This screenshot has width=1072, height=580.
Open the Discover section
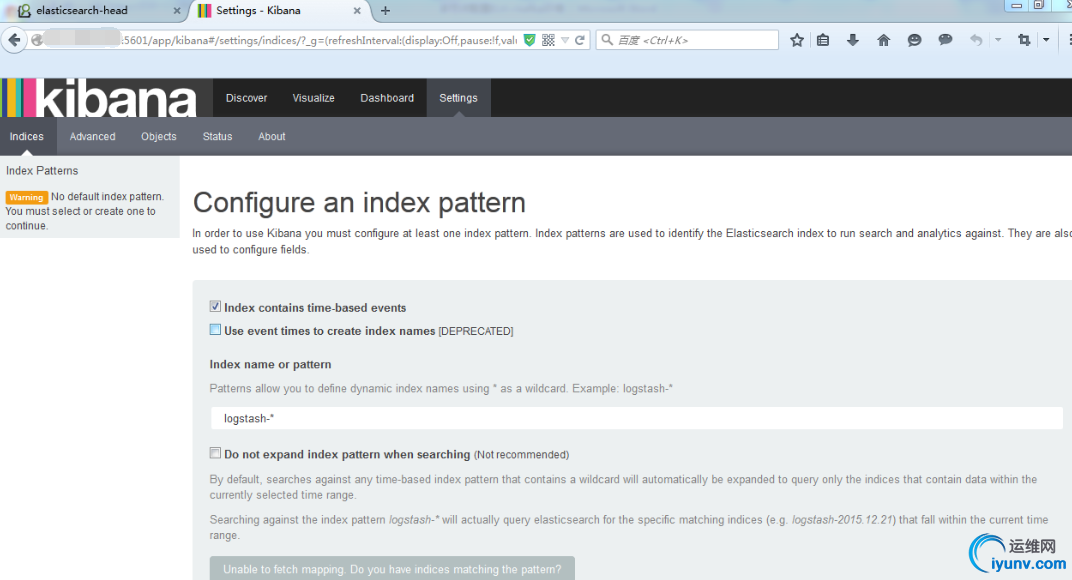[246, 98]
